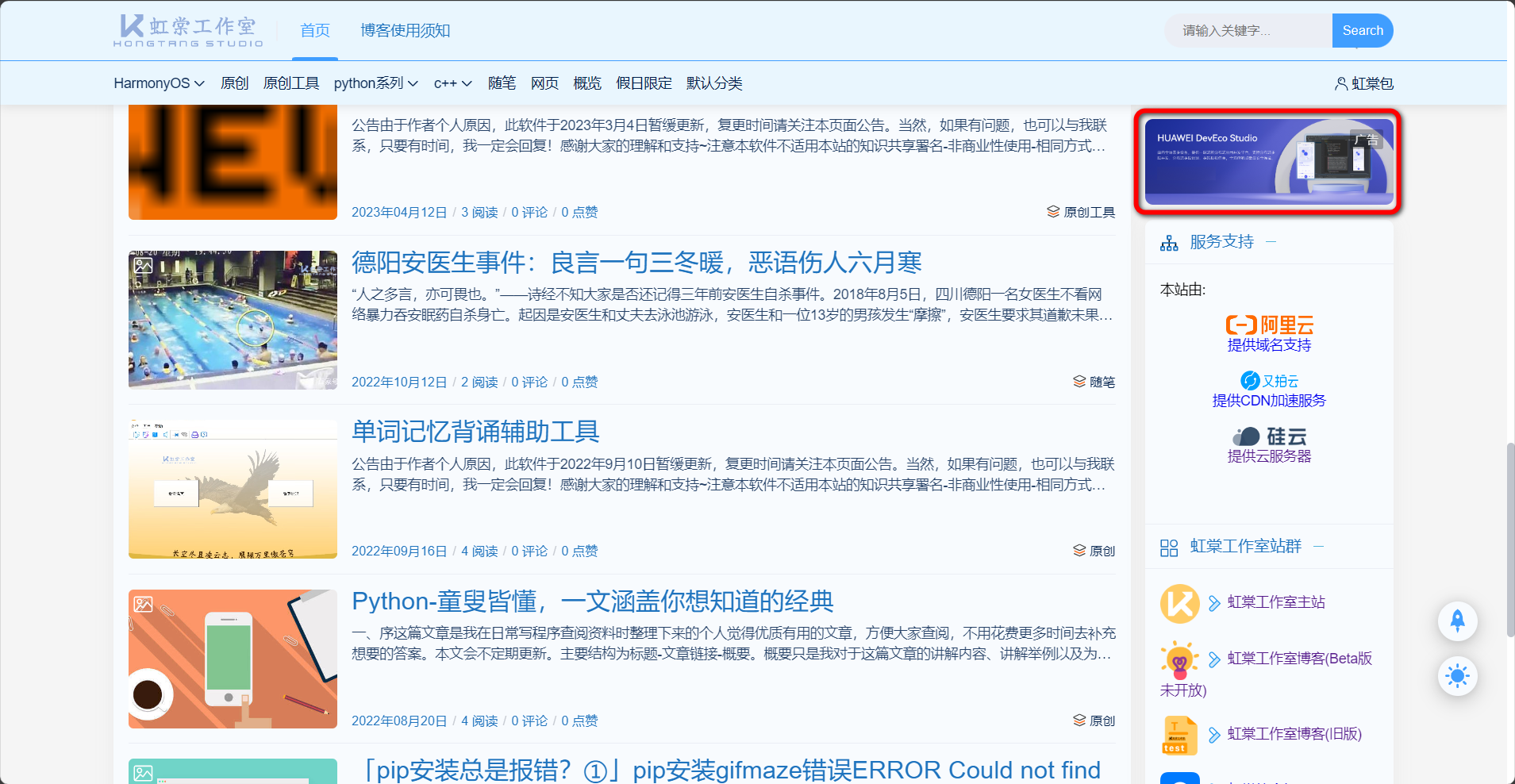This screenshot has width=1515, height=784.
Task: Collapse the 服务支持 panel with minus icon
Action: 1271,242
